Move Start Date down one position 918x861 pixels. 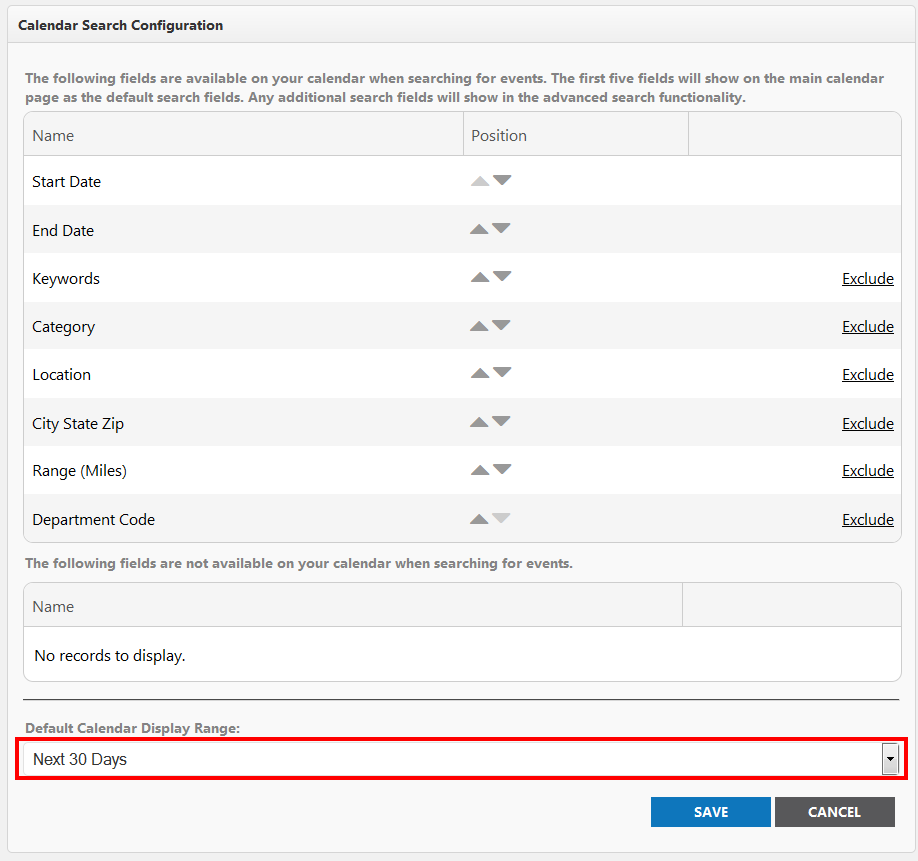point(502,180)
